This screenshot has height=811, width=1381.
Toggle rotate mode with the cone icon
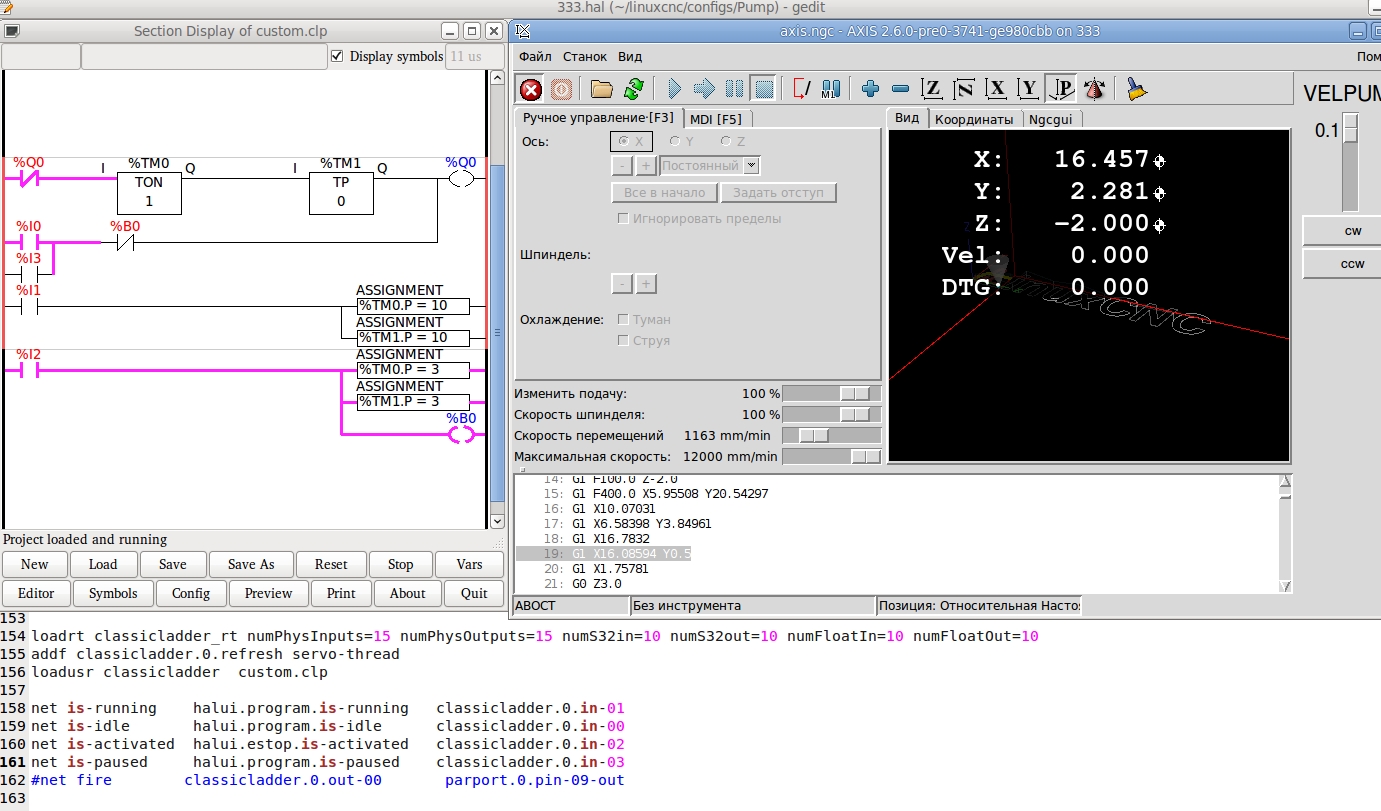(x=1095, y=89)
